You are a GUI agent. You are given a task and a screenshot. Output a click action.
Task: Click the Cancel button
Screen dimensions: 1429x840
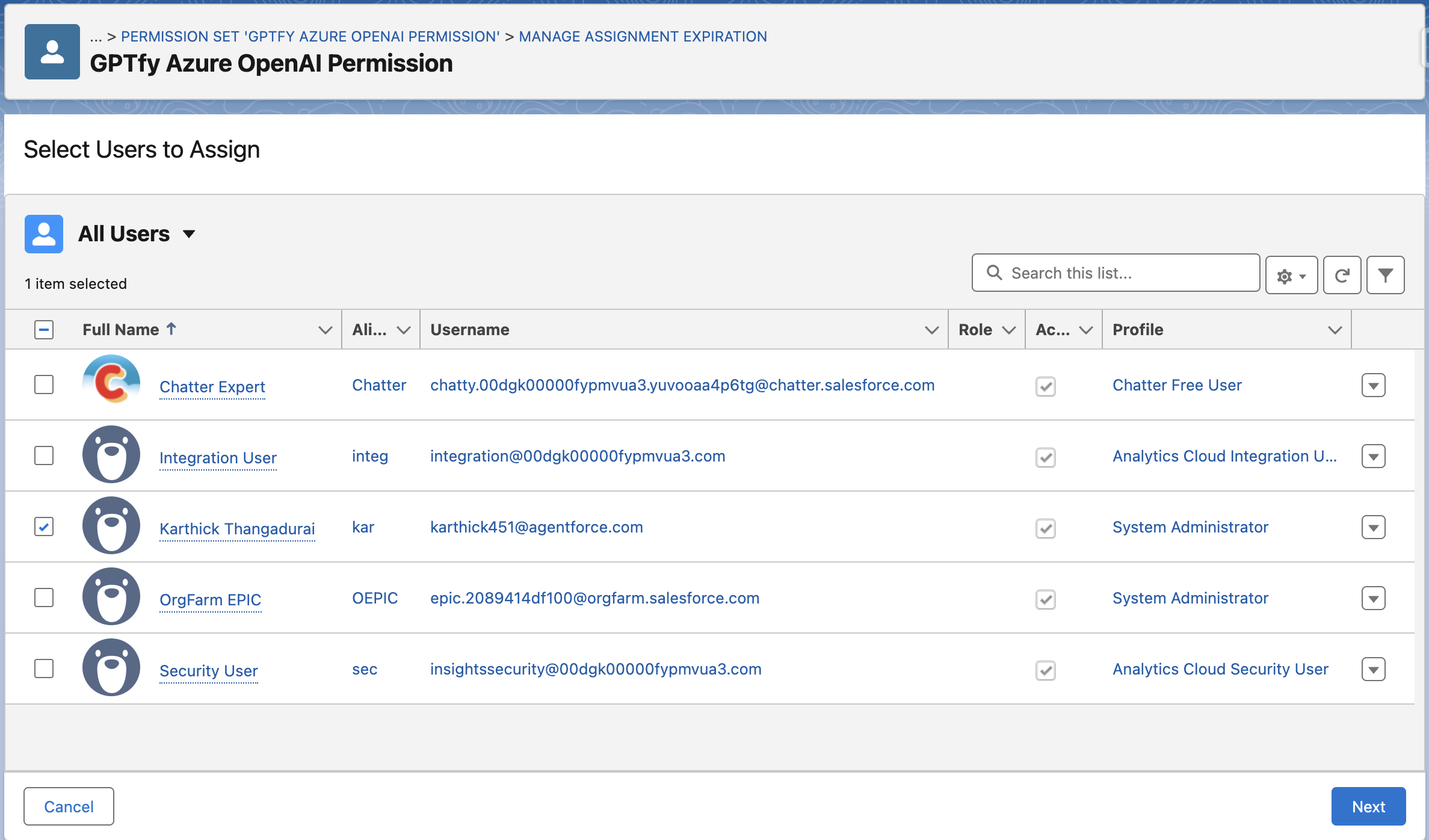point(69,806)
